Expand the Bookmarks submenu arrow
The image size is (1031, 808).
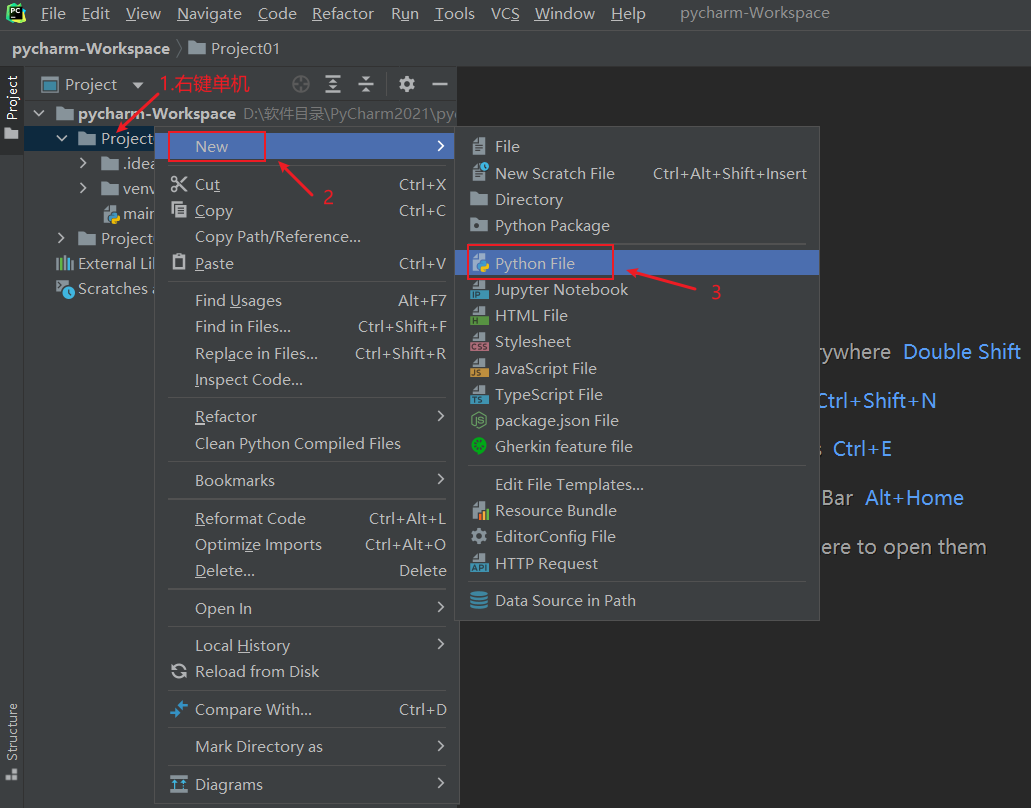click(x=441, y=480)
